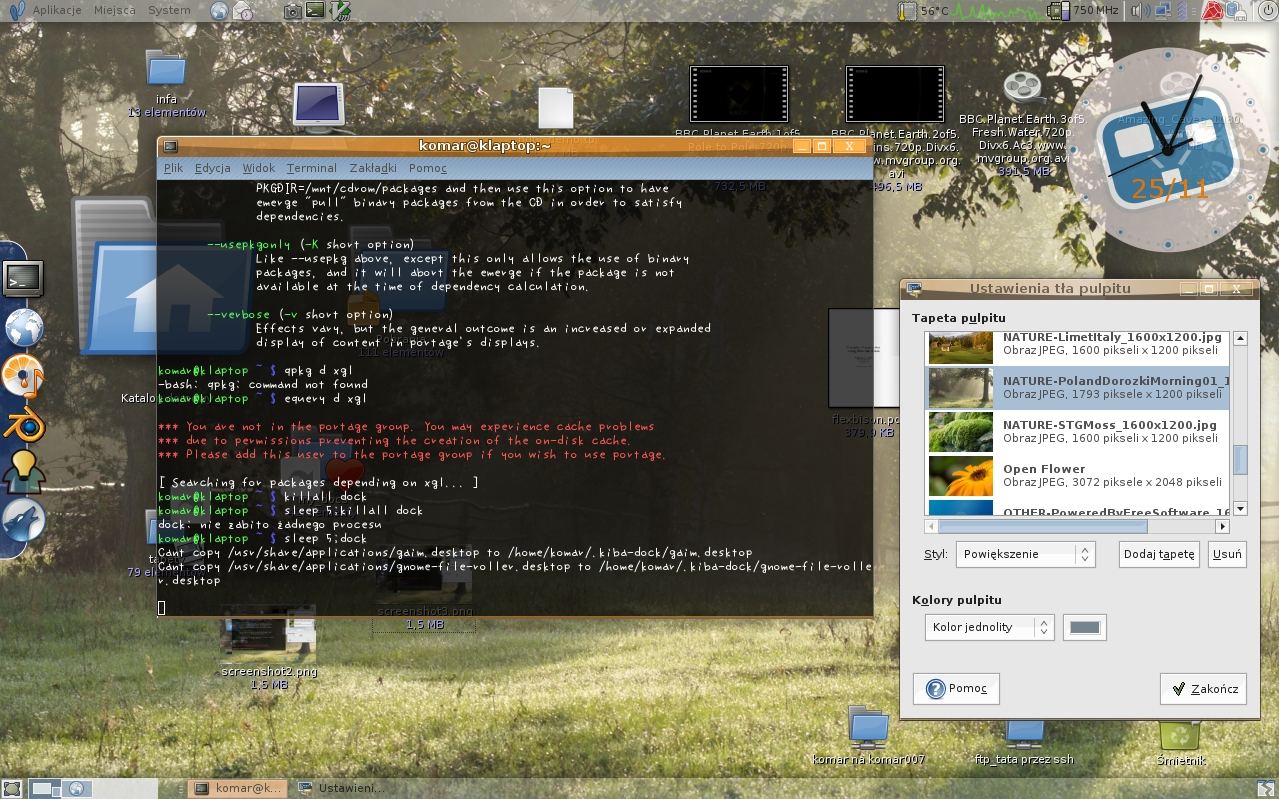Screen dimensions: 1279x799
Task: Click the desktop color swatch
Action: point(1084,627)
